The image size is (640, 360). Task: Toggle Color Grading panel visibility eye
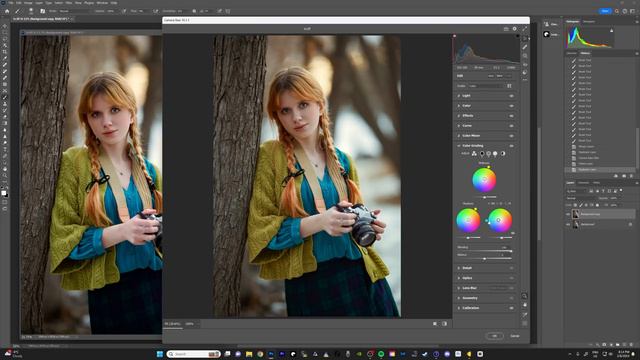[x=511, y=146]
